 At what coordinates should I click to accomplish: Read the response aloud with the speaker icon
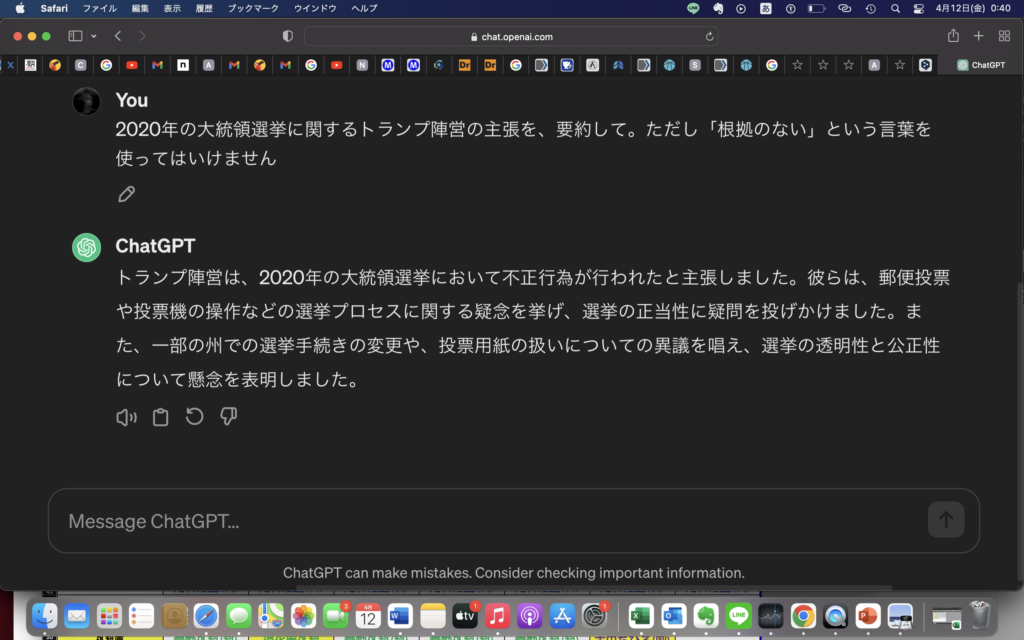coord(126,416)
